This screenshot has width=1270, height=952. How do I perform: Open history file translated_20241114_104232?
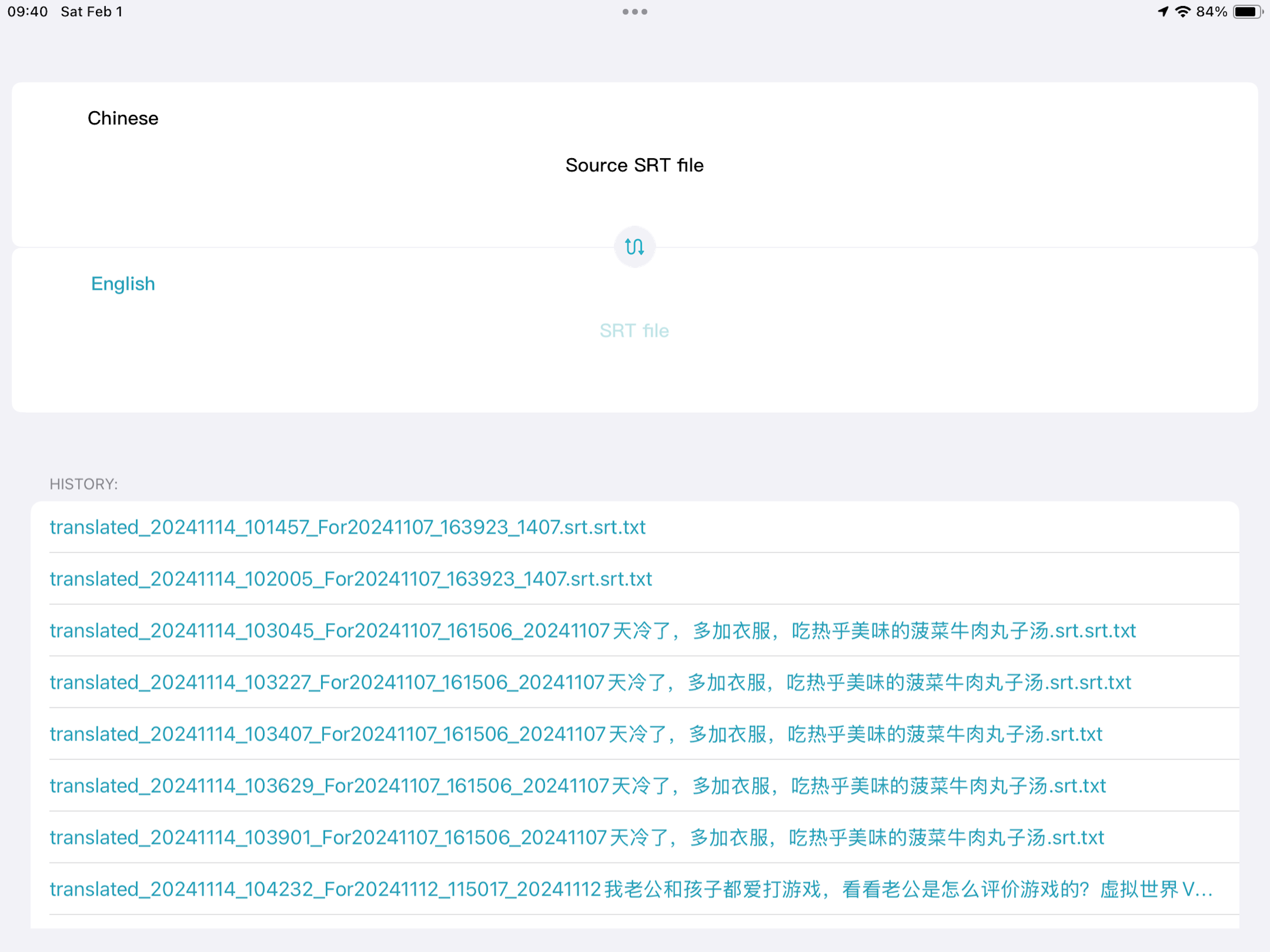click(x=631, y=889)
